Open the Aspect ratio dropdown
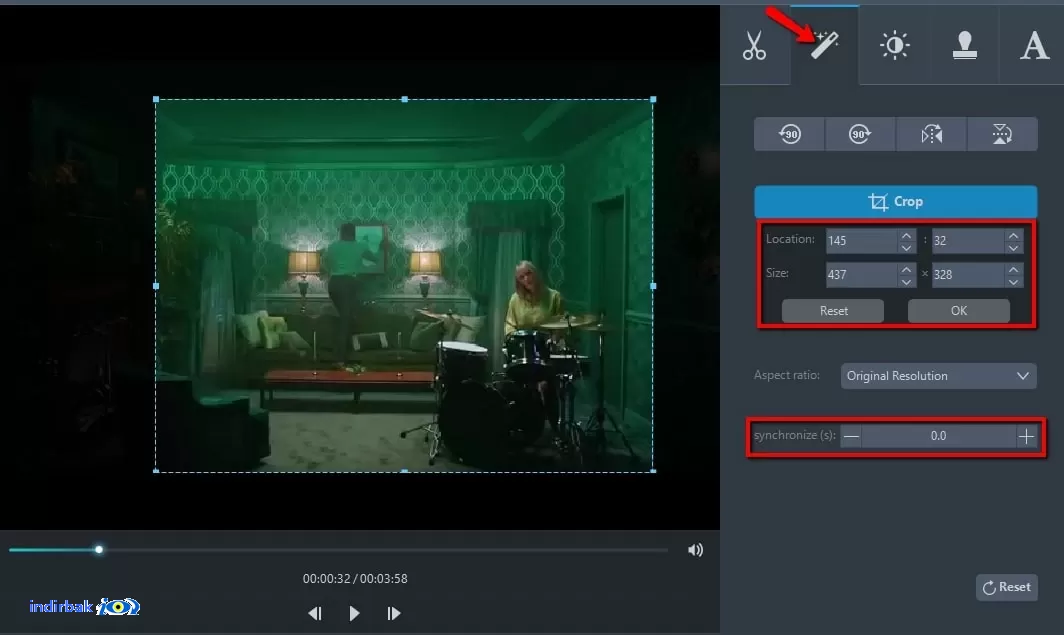Screen dimensions: 1064x635 938,376
